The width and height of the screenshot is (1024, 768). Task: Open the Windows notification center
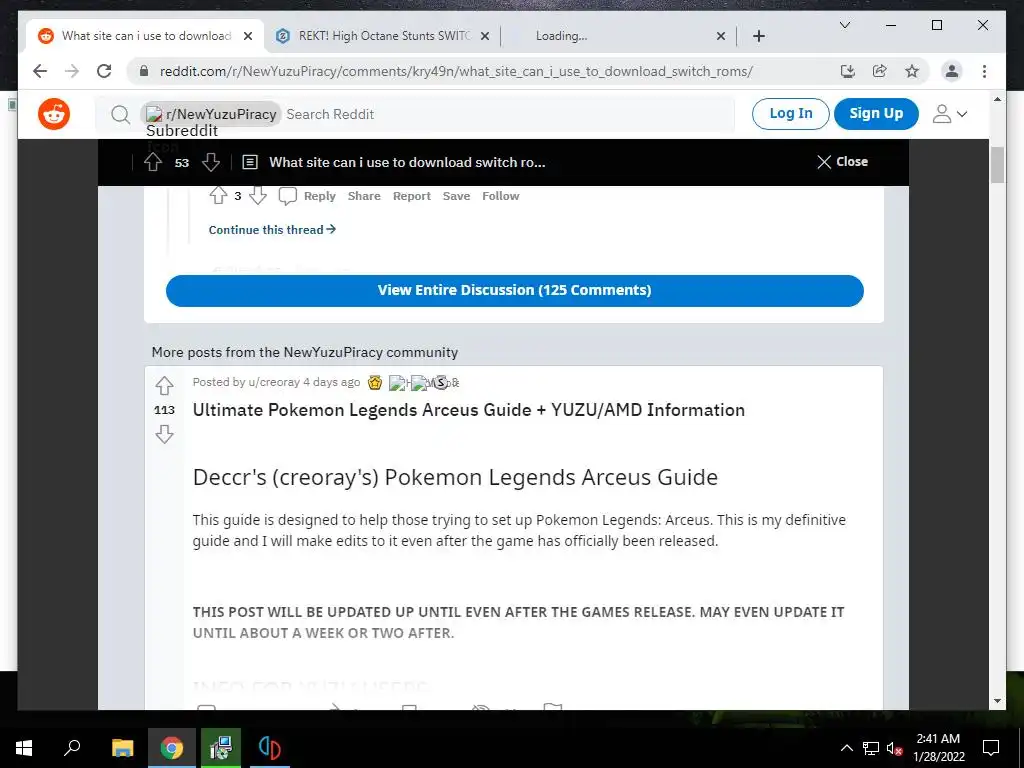(991, 748)
